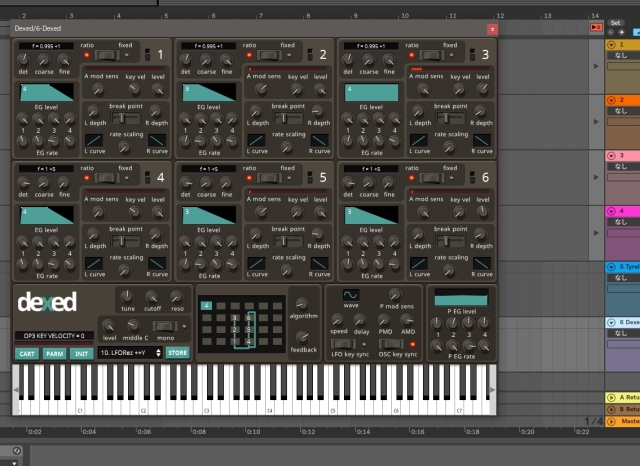Click operator 4 EG level envelope display
Viewport: 640px width, 466px height.
(x=46, y=214)
